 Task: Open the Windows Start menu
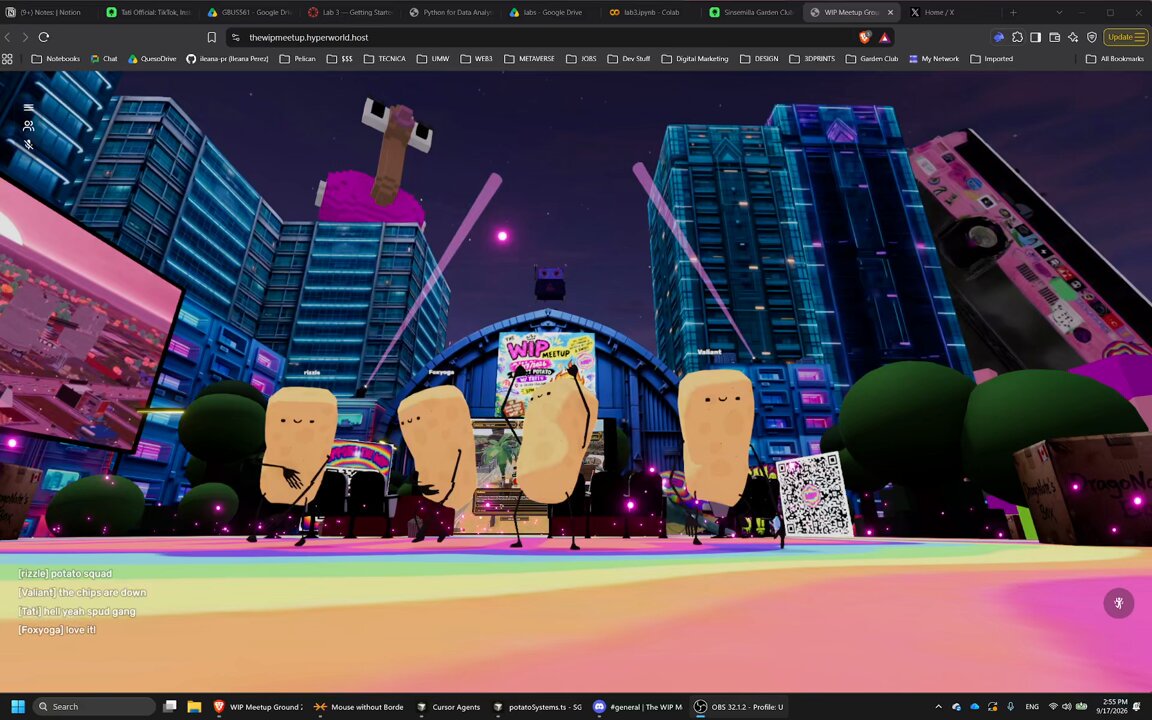tap(18, 707)
